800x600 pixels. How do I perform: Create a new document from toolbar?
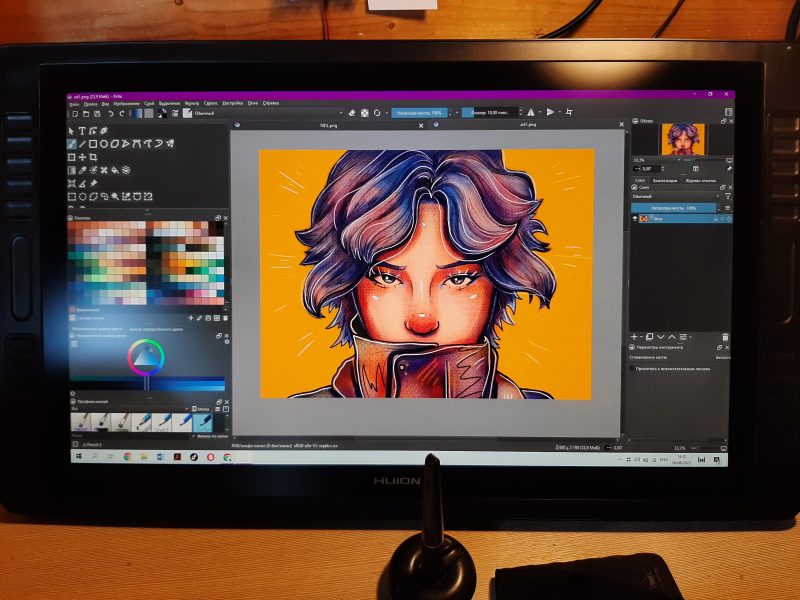[74, 113]
